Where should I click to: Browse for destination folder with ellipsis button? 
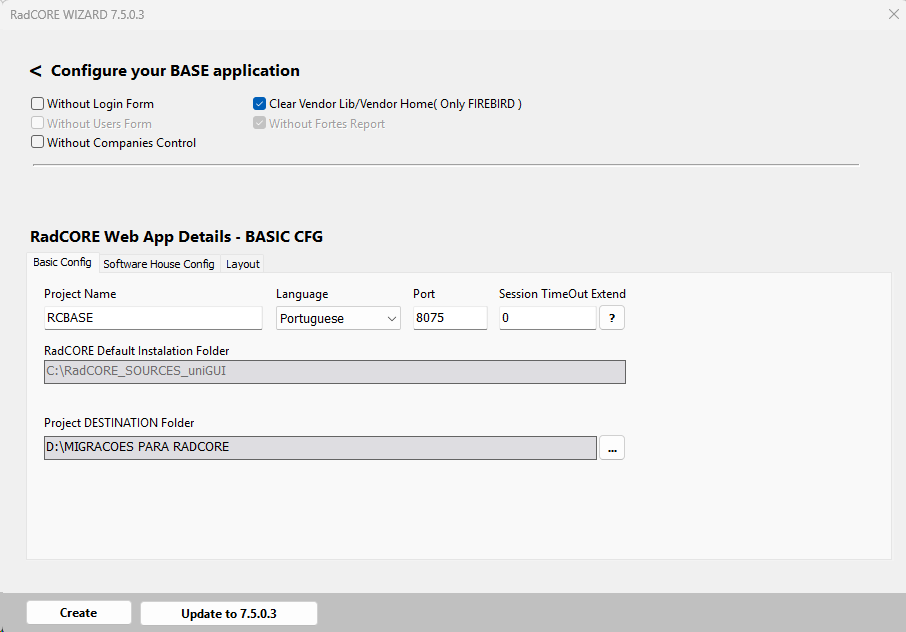point(612,448)
